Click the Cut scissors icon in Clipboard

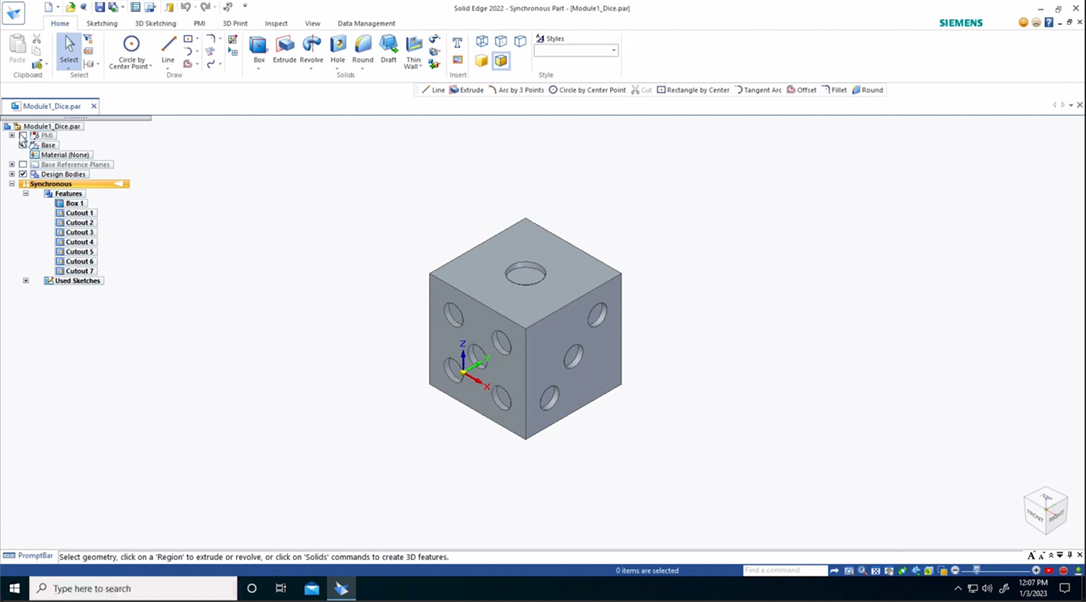[x=37, y=39]
